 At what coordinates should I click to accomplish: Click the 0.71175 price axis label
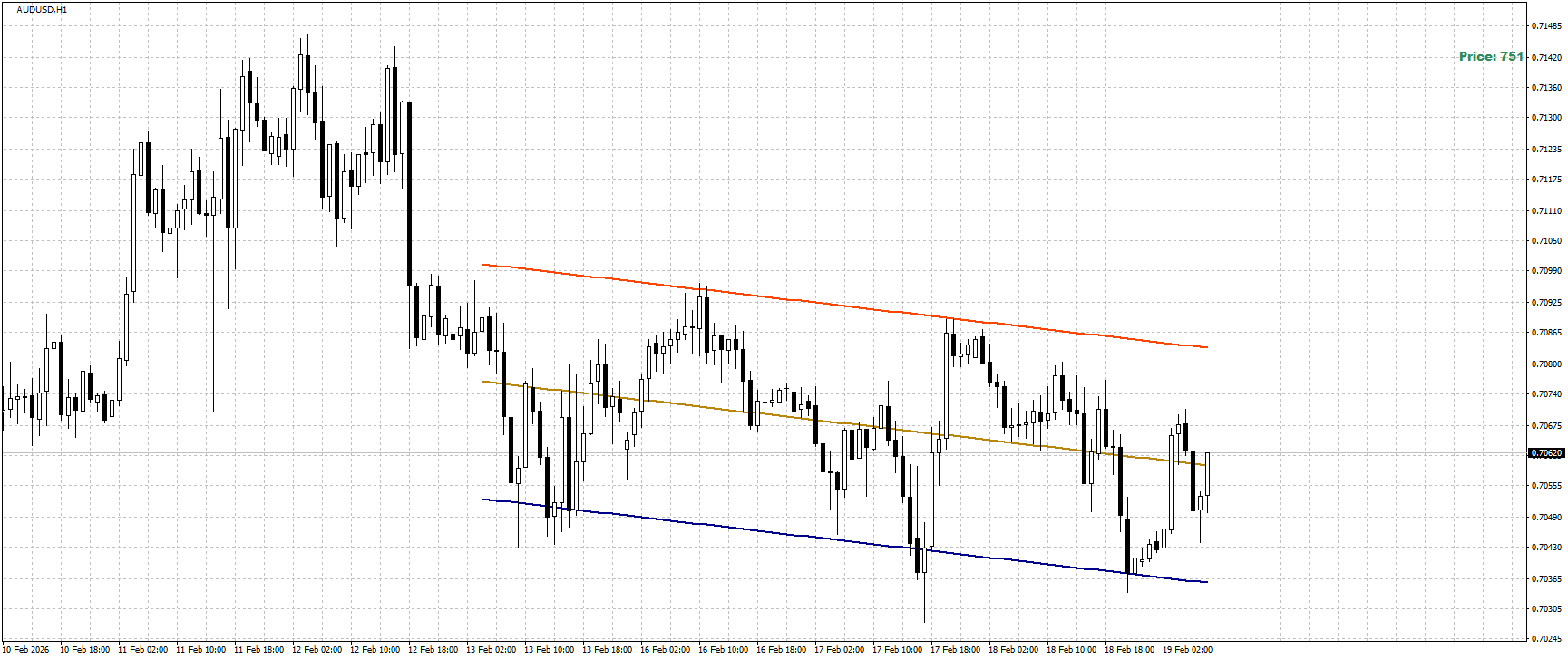[x=1546, y=180]
